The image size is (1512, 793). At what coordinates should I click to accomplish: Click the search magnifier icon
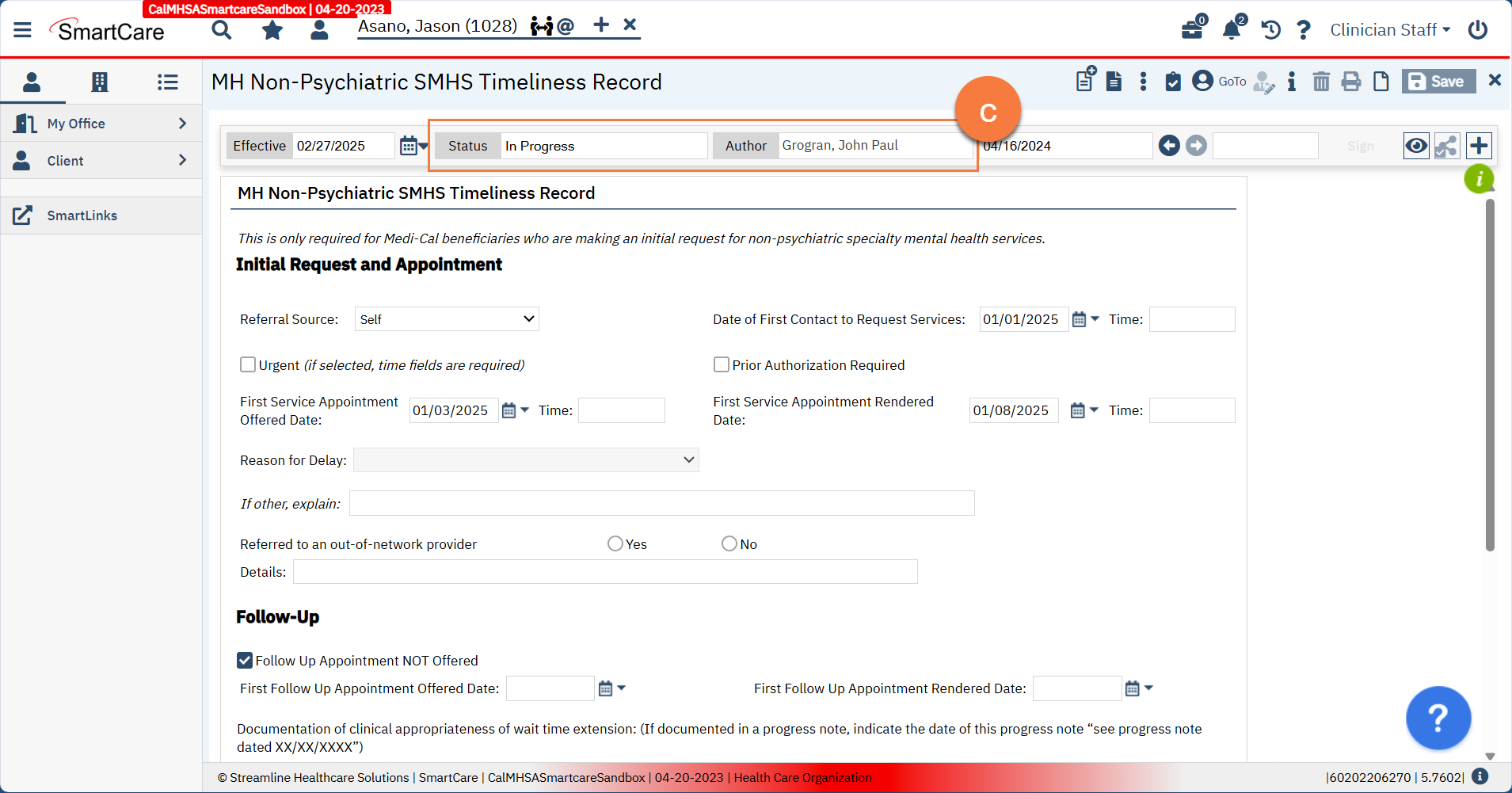[222, 30]
